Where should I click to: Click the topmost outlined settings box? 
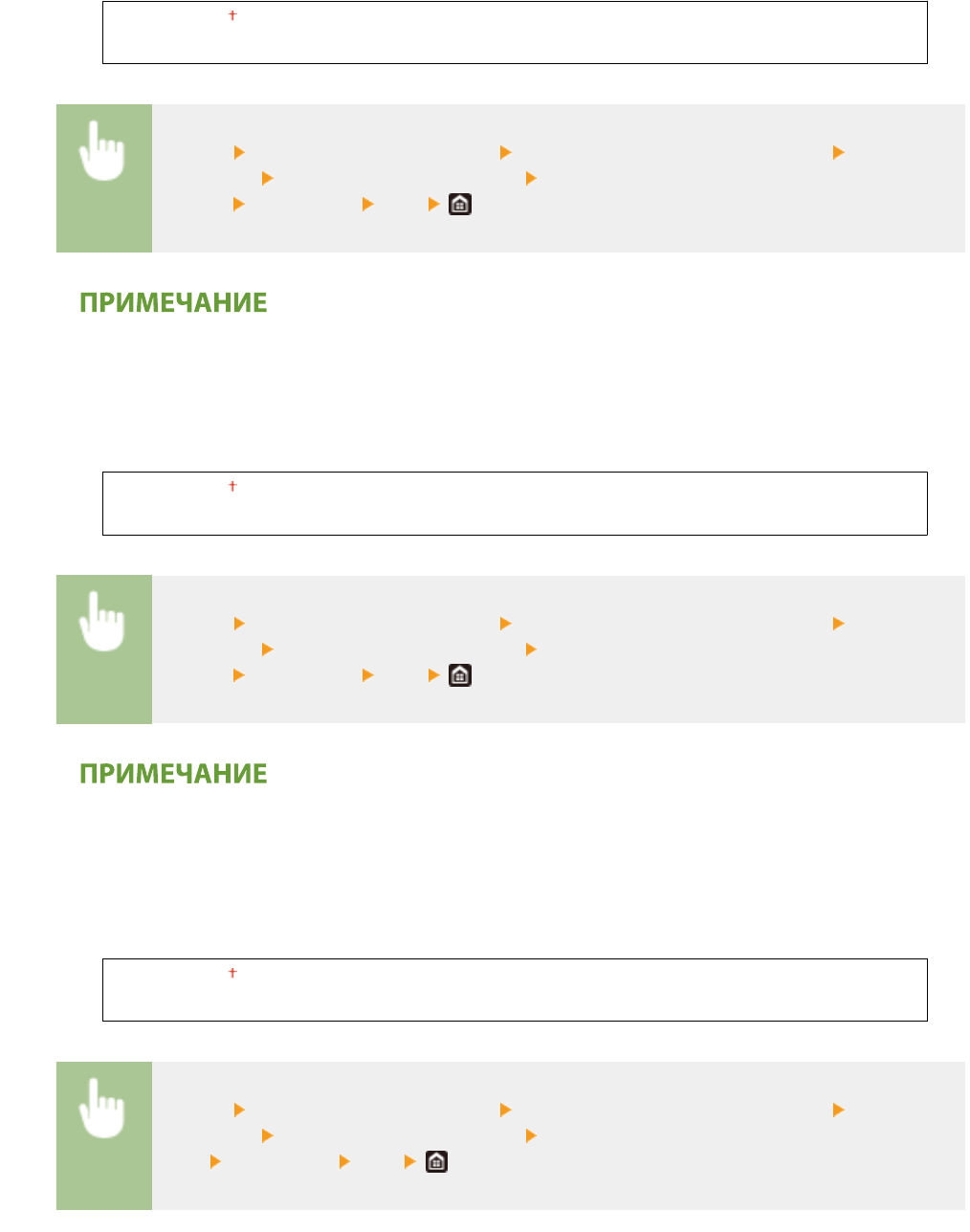[x=515, y=33]
